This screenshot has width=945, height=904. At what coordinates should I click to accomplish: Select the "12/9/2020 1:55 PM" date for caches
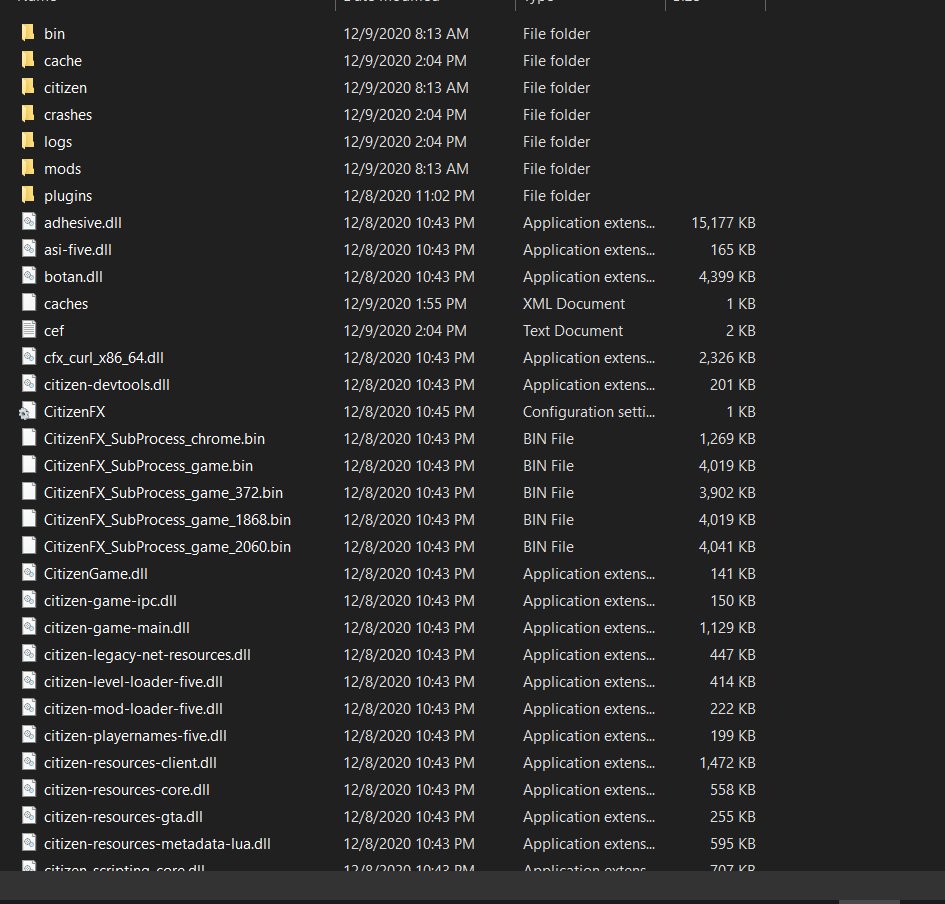(x=405, y=304)
